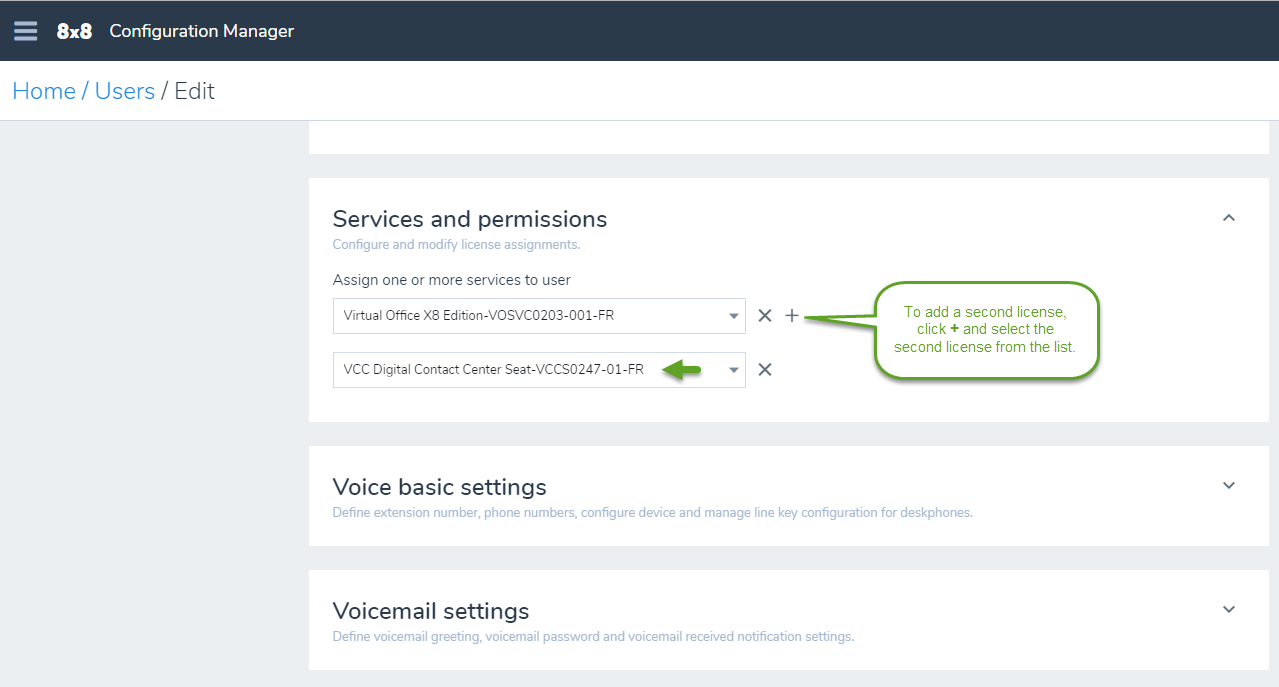Click the Configuration Manager title
1279x687 pixels.
(202, 31)
